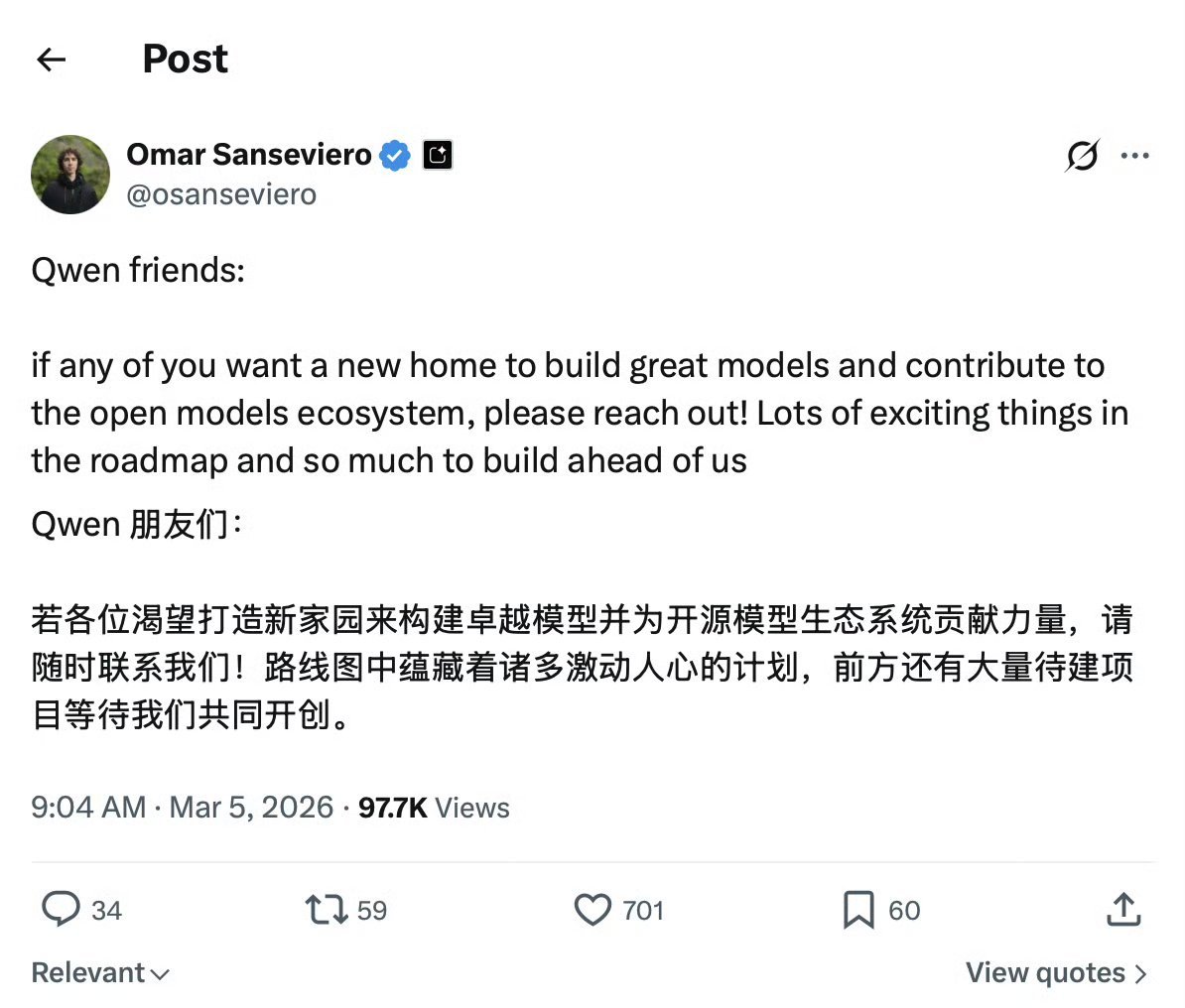Click the Post header title
The height and width of the screenshot is (1008, 1185).
[x=185, y=60]
